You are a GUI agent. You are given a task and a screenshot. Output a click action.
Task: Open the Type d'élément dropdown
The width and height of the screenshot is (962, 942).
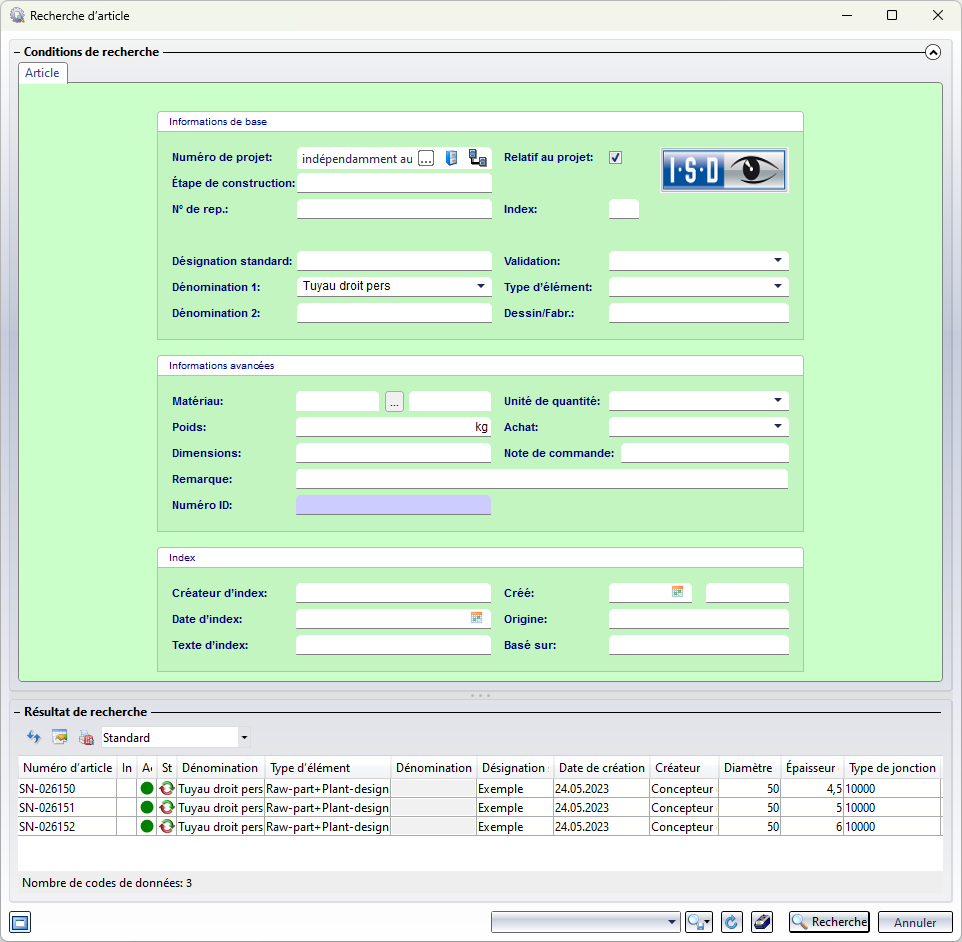point(777,286)
